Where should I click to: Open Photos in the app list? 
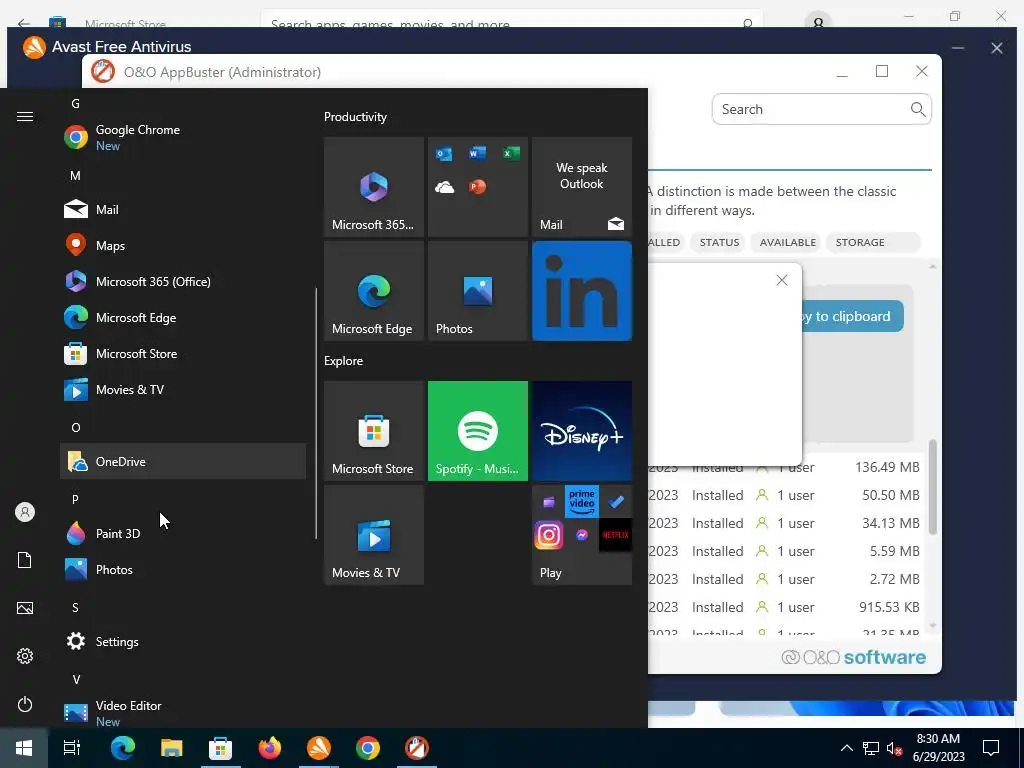click(183, 569)
